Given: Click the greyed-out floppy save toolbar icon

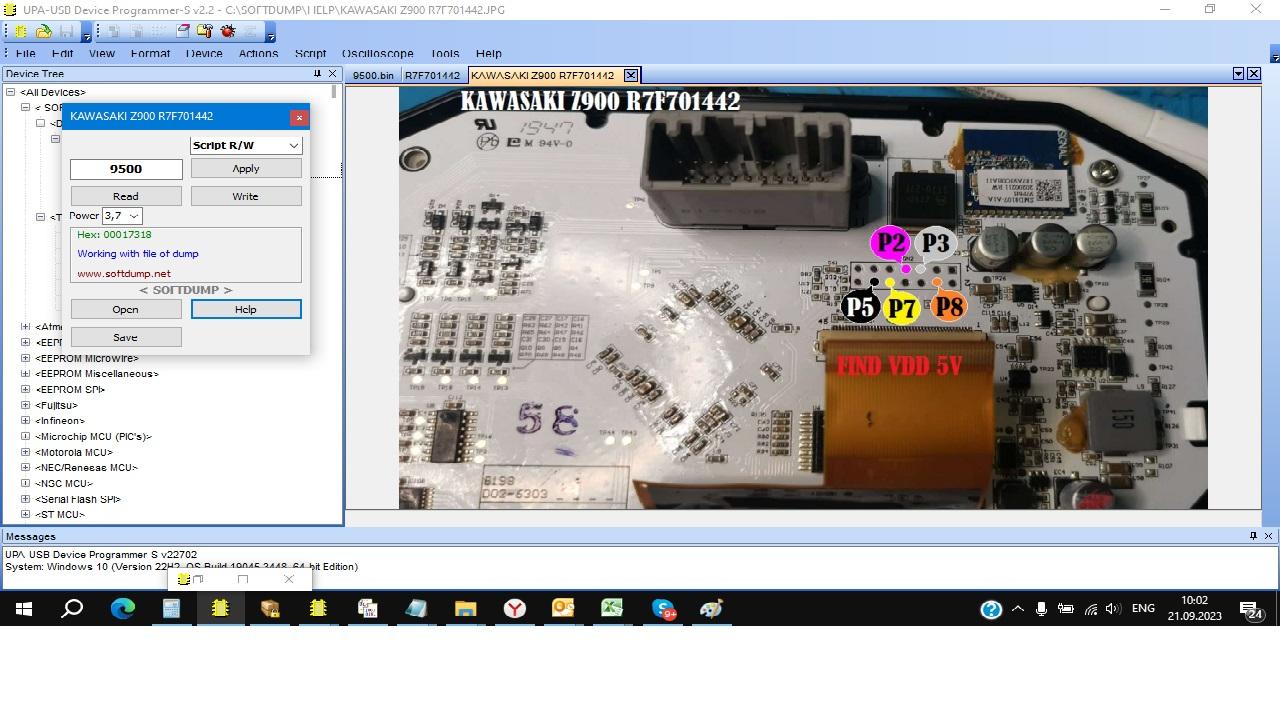Looking at the screenshot, I should 66,32.
